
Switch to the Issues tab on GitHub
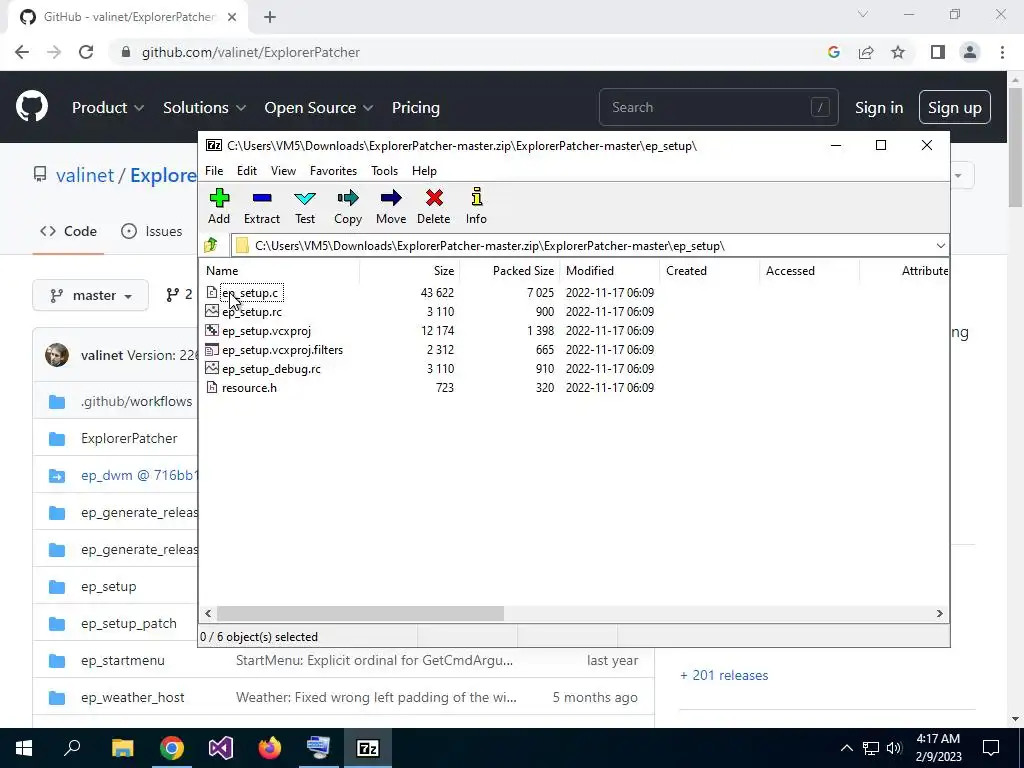[152, 231]
